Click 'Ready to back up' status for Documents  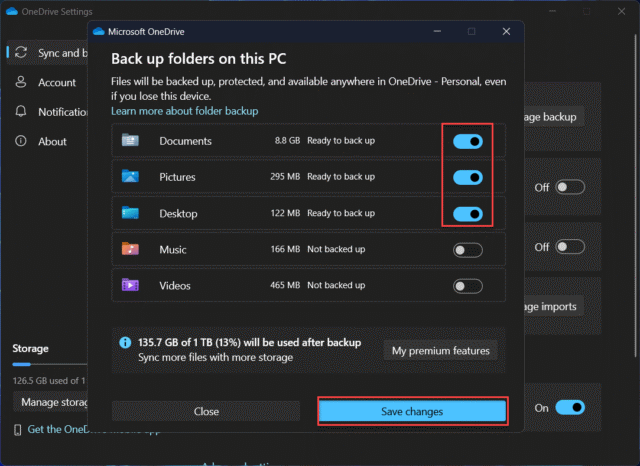click(341, 140)
